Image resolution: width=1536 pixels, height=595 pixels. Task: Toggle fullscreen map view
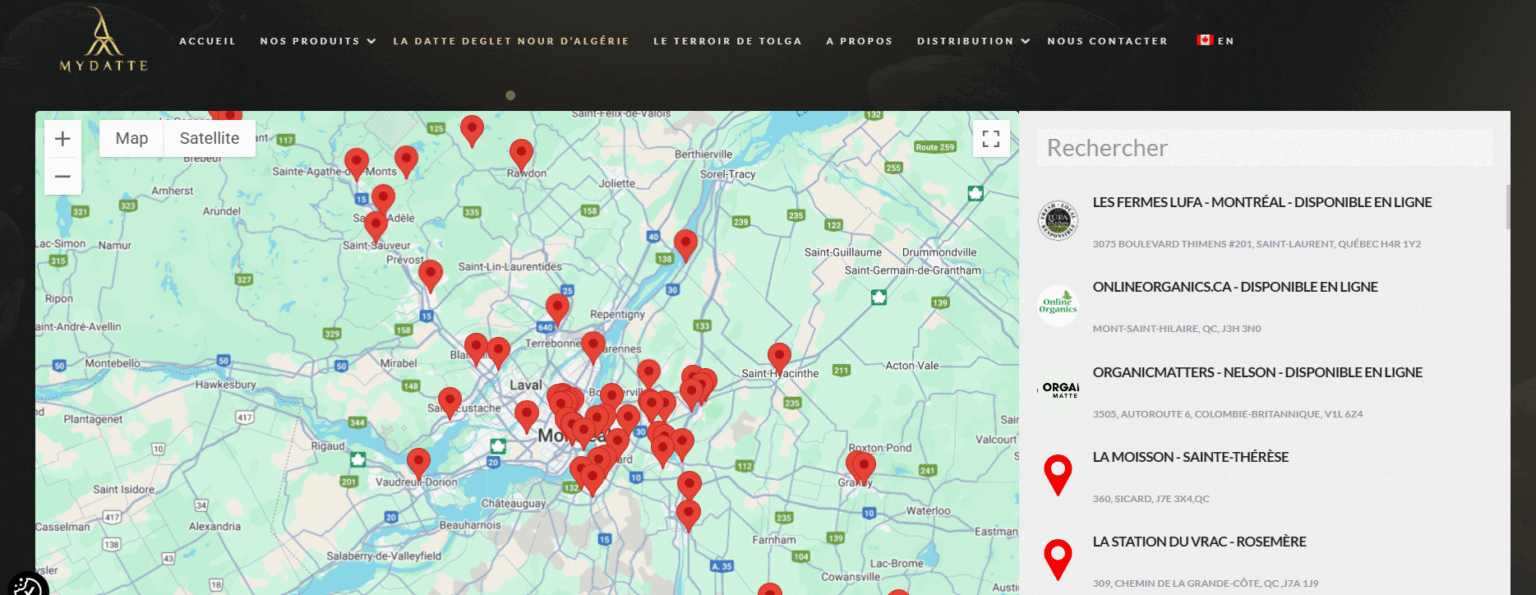click(991, 139)
